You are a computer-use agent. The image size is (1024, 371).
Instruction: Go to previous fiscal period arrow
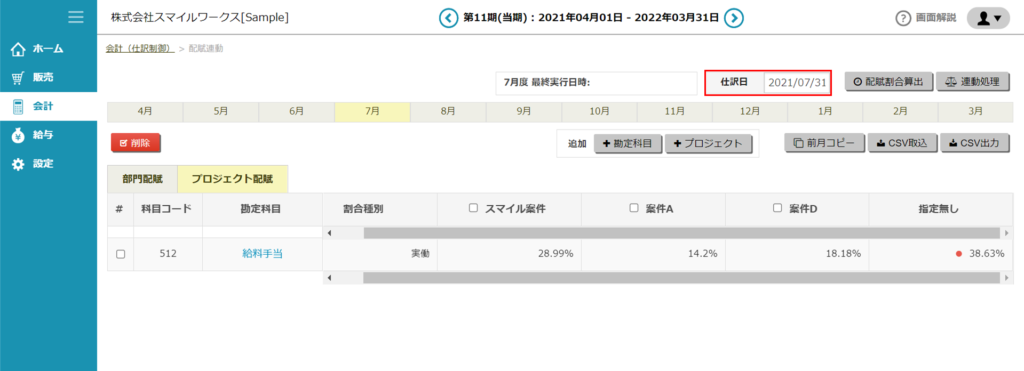pos(448,18)
